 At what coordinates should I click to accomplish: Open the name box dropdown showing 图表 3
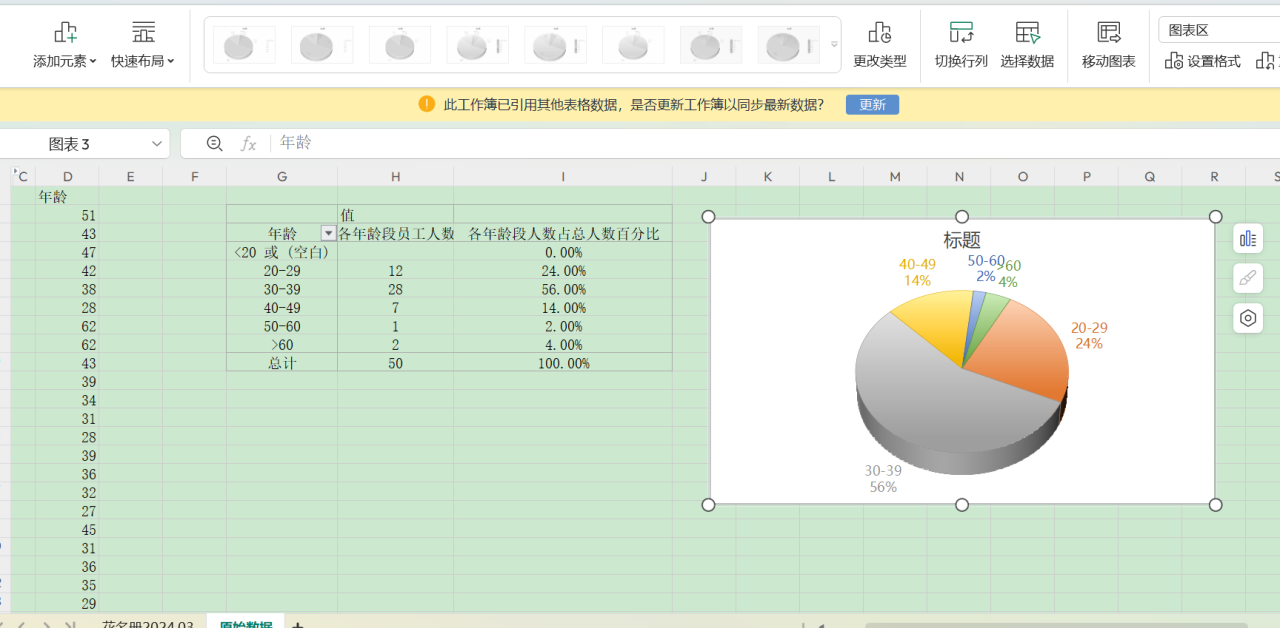157,144
